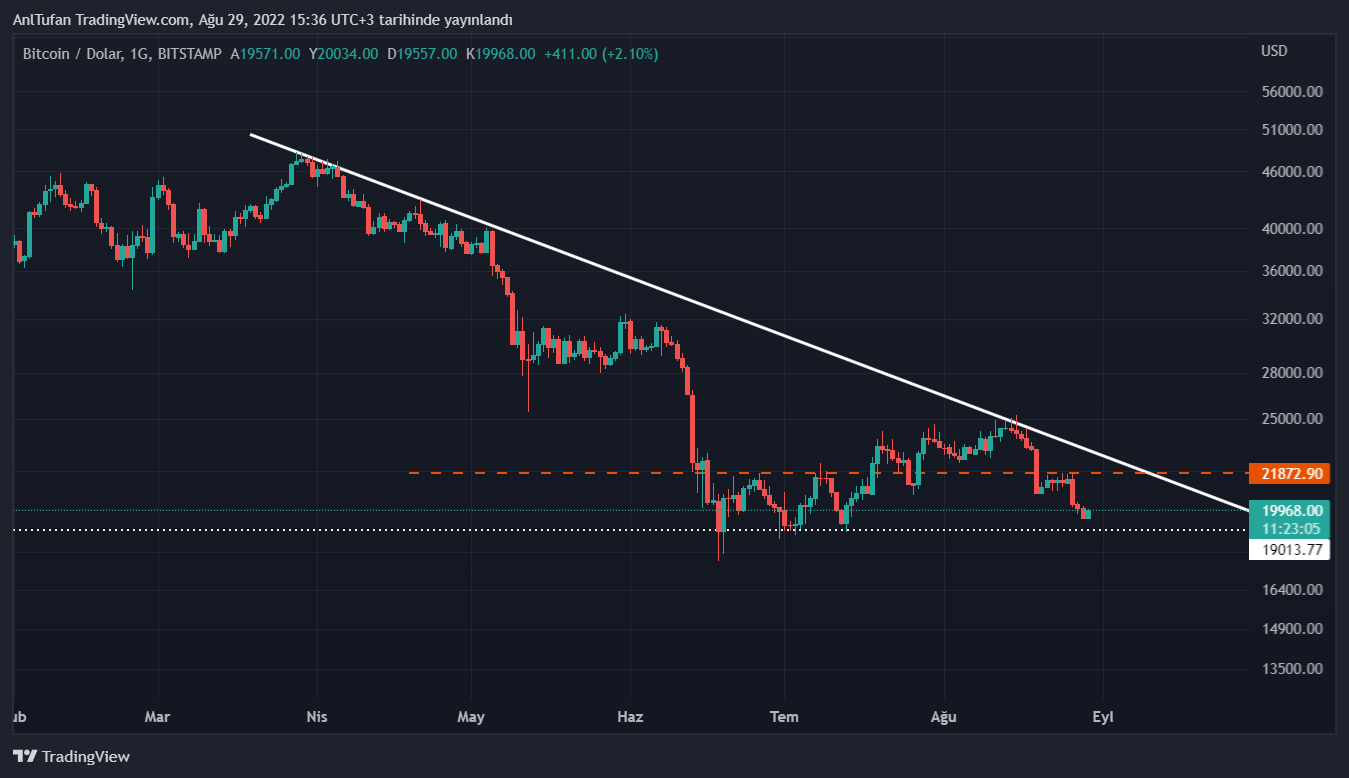Click the TradingView wordmark beside the logo

pos(86,757)
